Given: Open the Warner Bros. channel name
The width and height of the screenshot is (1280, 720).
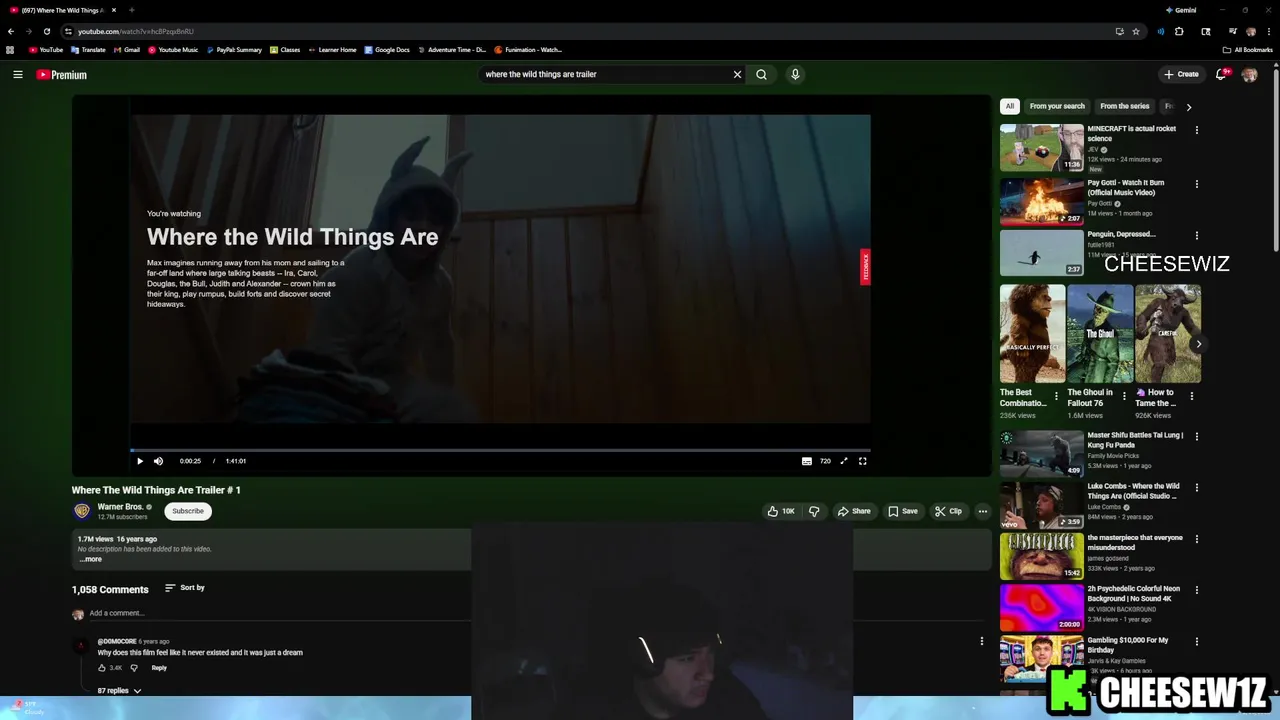Looking at the screenshot, I should [x=120, y=507].
